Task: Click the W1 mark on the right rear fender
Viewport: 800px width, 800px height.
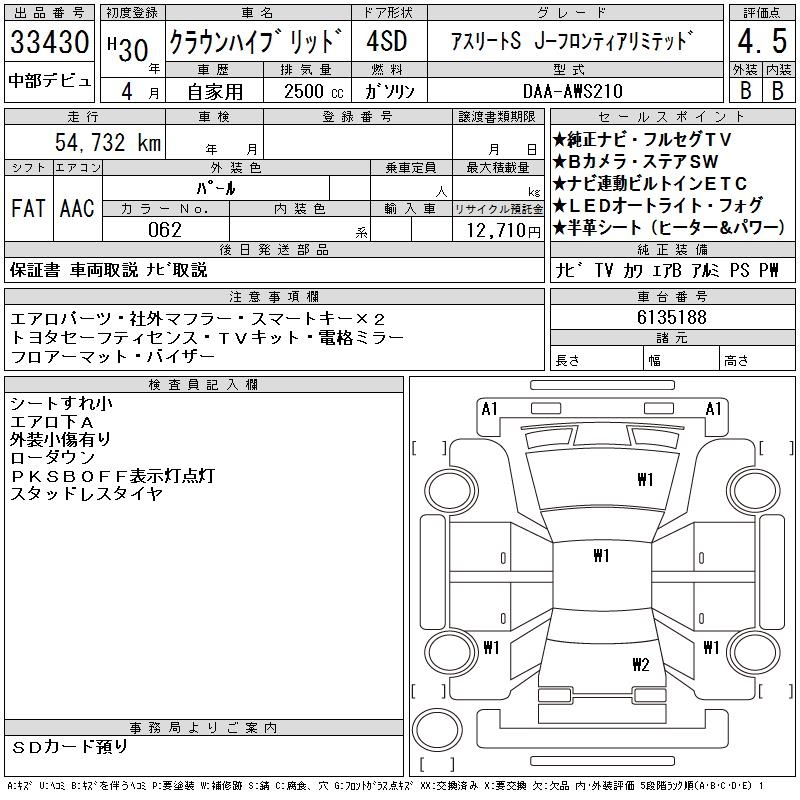Action: [x=711, y=647]
